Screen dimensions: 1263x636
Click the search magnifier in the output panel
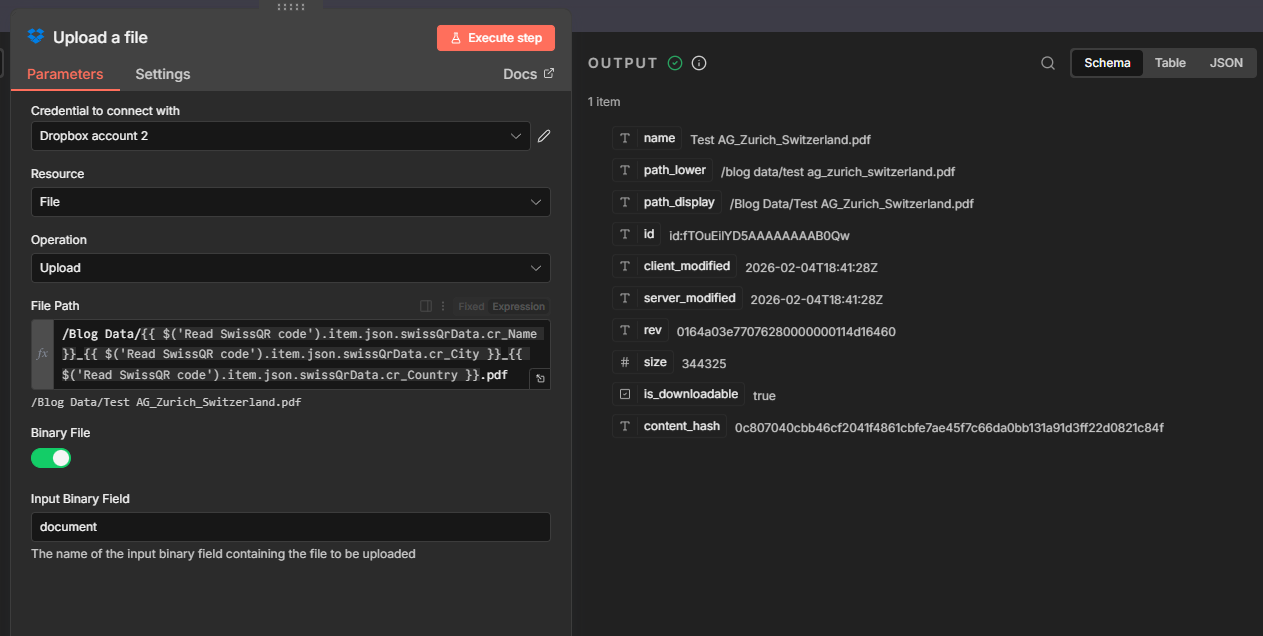pos(1047,62)
